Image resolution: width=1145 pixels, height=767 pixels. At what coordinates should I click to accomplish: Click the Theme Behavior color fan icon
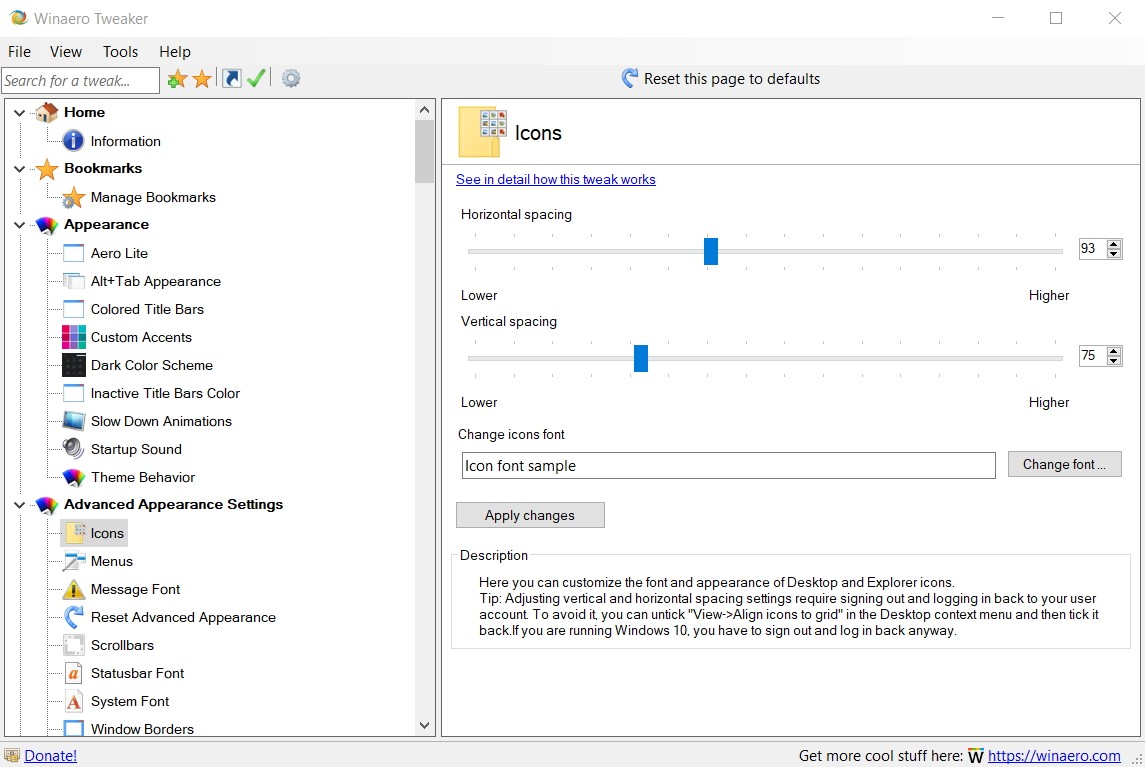click(74, 477)
